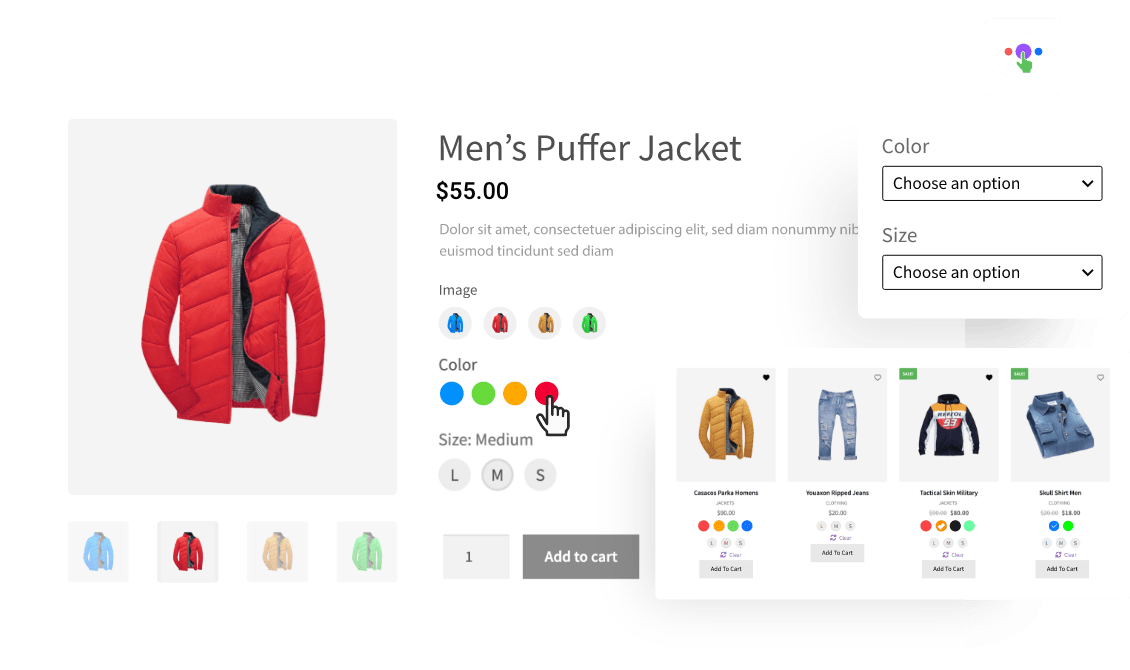
Task: Click the Size dropdown chevron arrow
Action: 1087,272
